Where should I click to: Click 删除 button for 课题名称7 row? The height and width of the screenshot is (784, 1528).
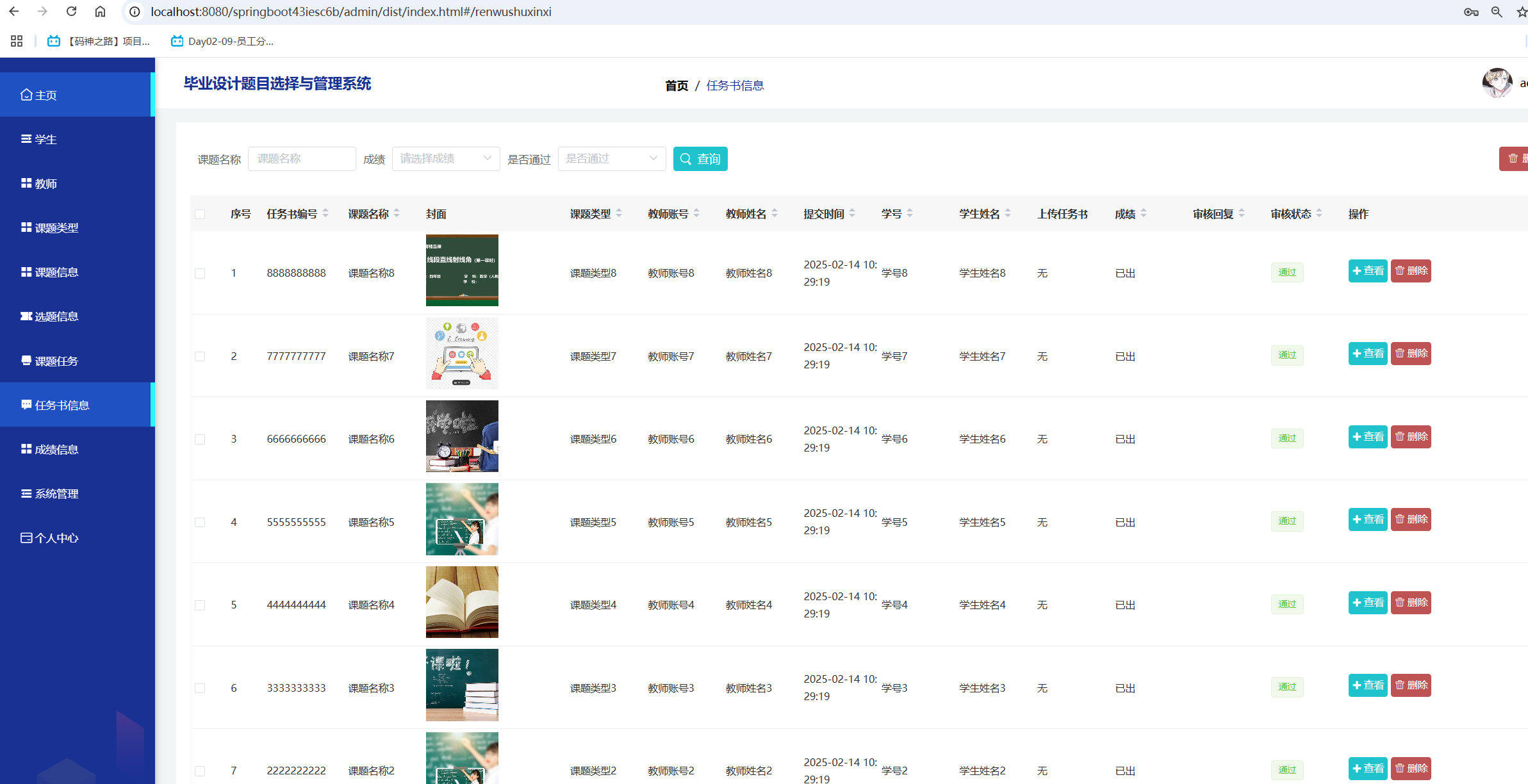[x=1410, y=354]
